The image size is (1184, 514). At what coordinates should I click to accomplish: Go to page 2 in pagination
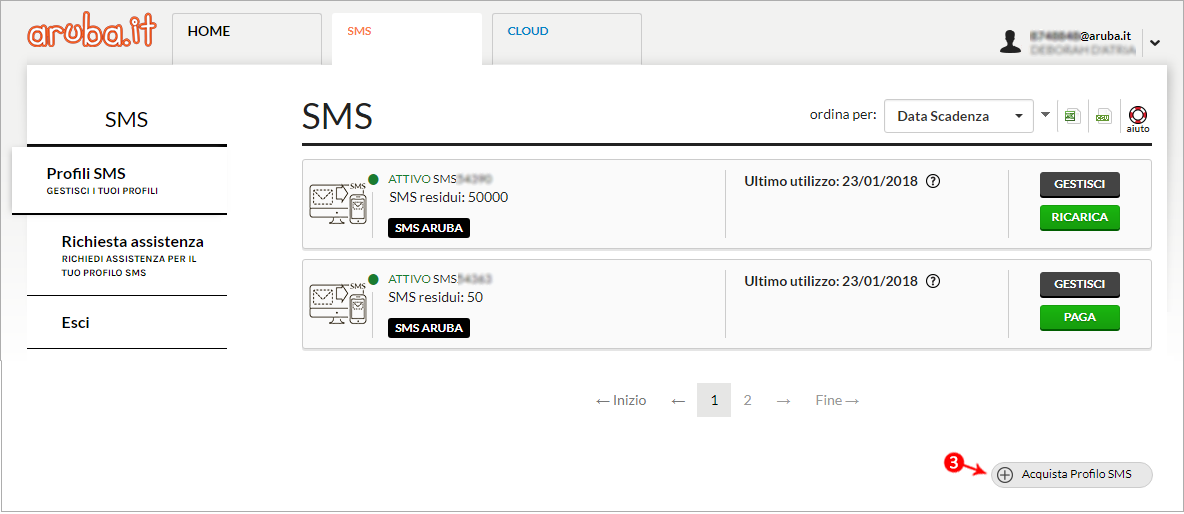click(x=748, y=400)
